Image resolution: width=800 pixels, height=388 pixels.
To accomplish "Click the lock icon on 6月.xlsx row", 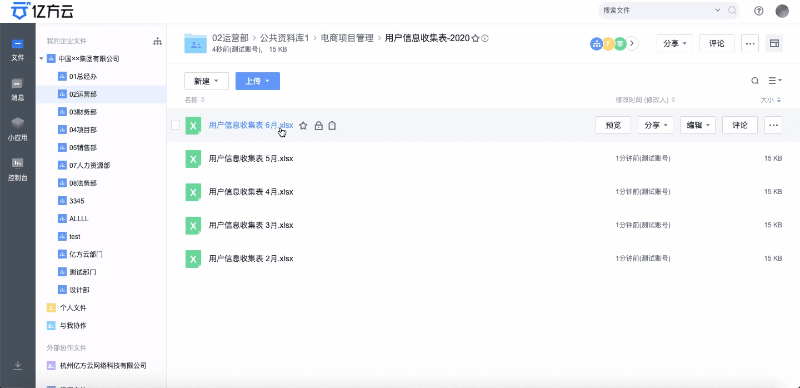I will point(318,126).
